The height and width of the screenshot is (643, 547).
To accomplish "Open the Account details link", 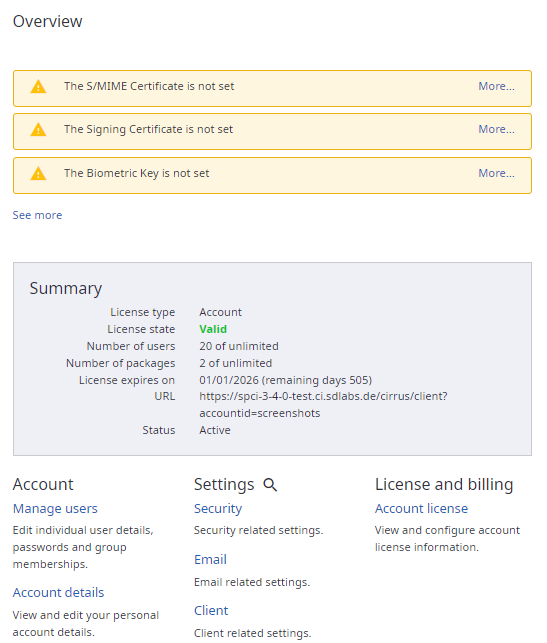I will tap(58, 593).
